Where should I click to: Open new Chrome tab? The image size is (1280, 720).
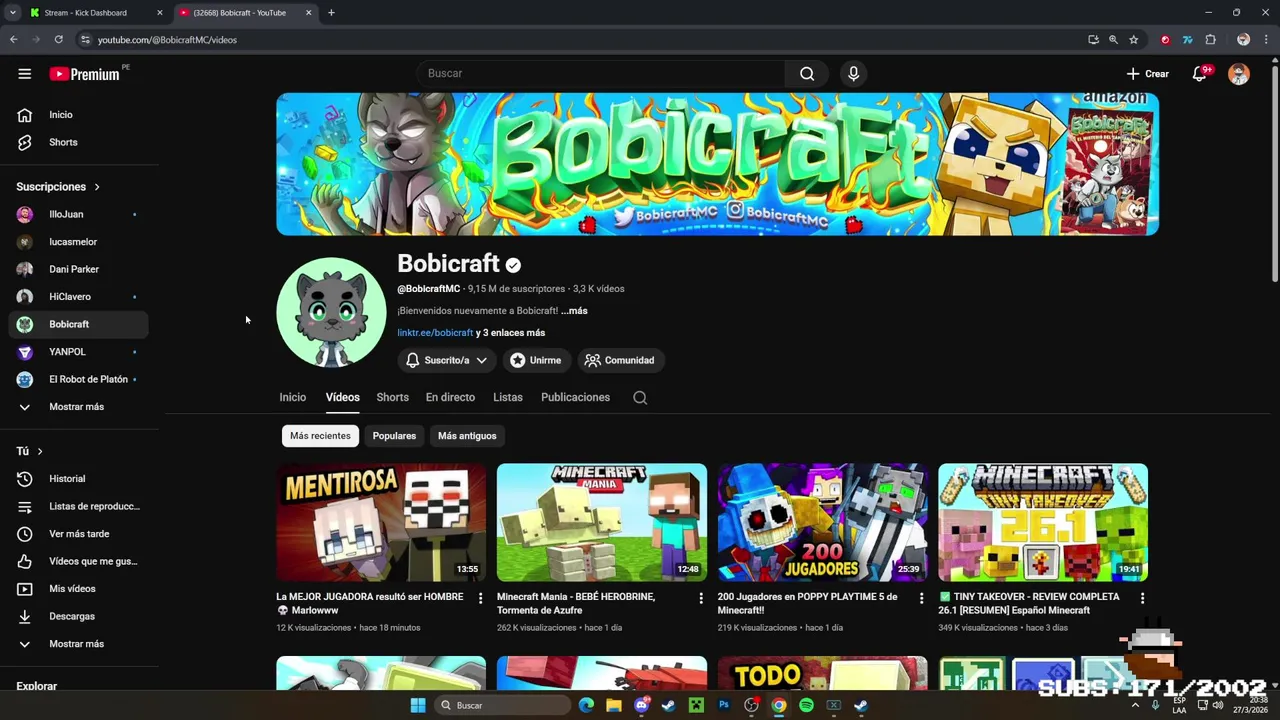pos(331,13)
